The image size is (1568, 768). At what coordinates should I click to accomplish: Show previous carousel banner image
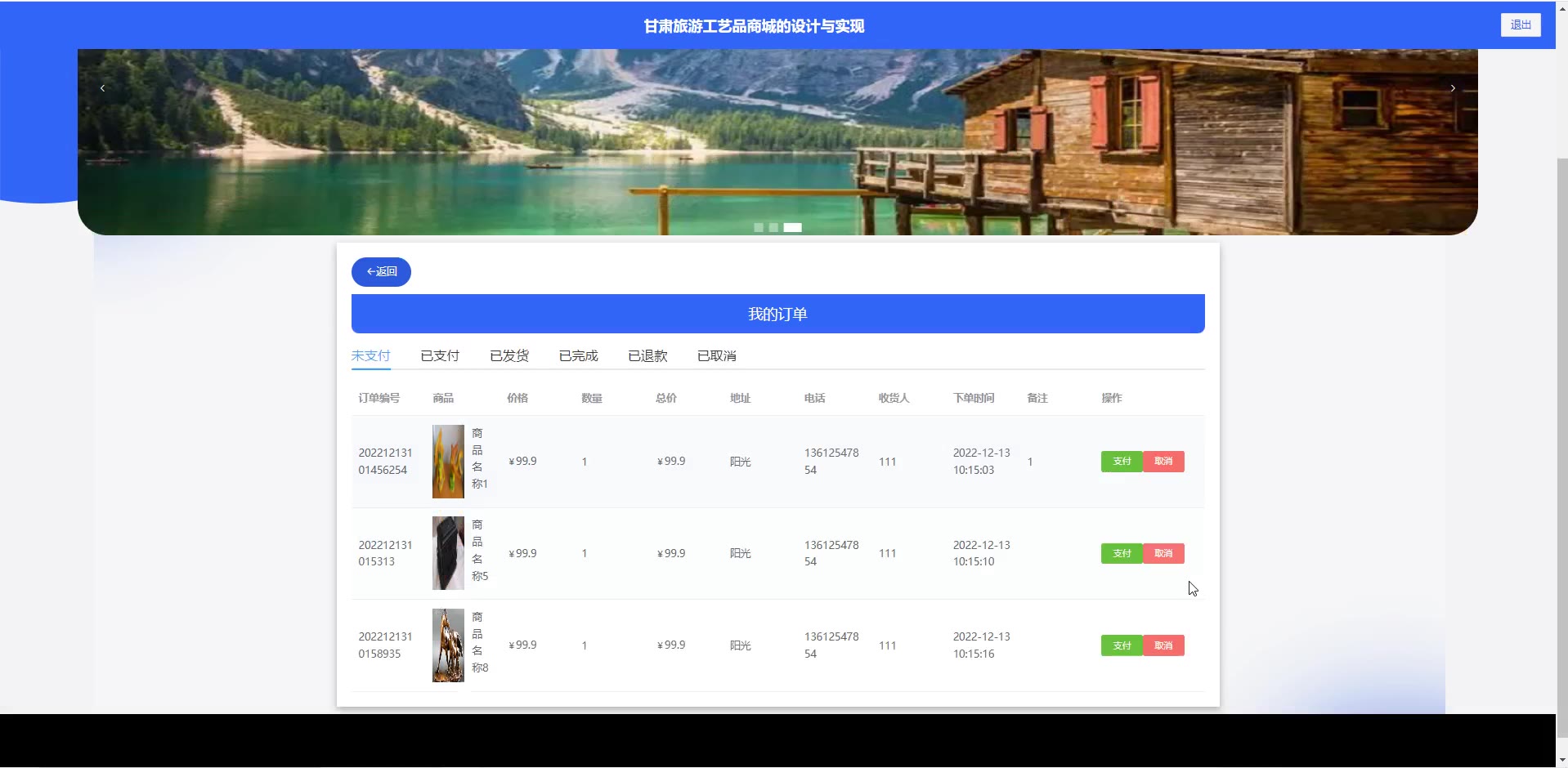[102, 88]
